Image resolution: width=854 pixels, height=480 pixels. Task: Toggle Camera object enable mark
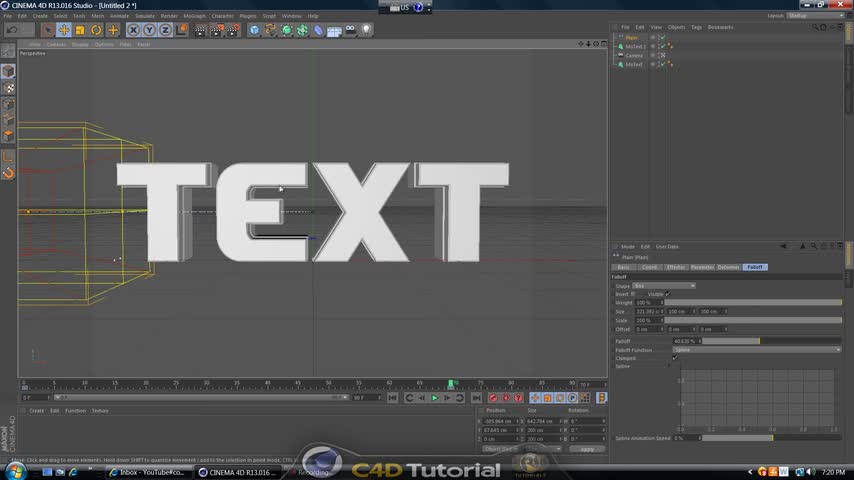pos(662,56)
